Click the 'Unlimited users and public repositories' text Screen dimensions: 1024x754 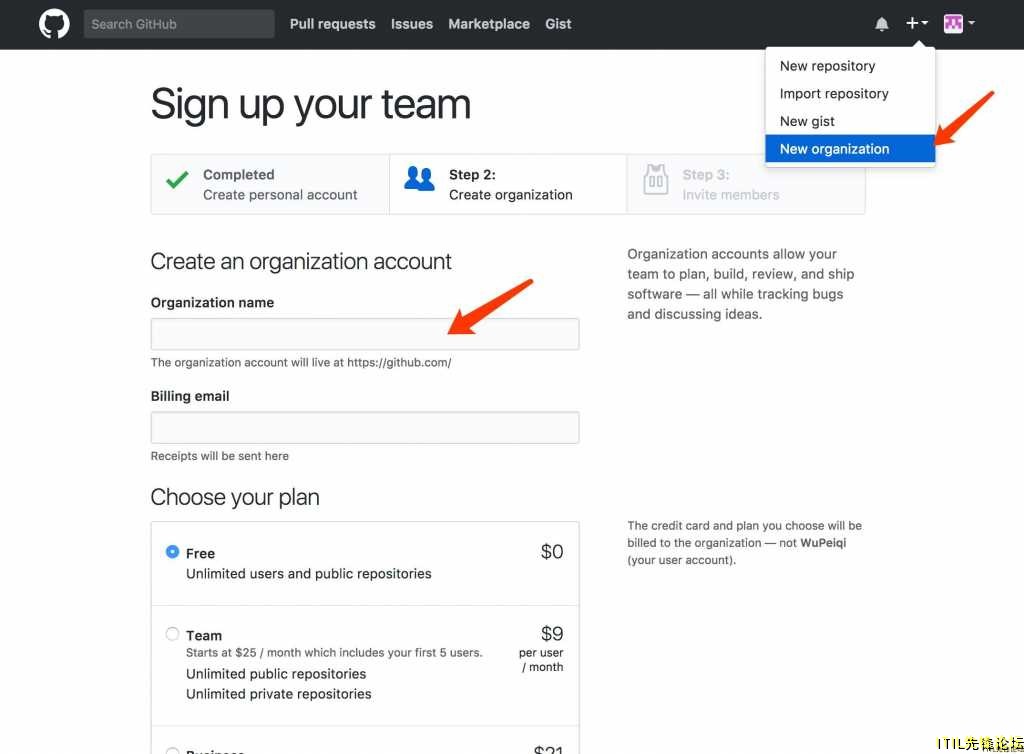[309, 574]
